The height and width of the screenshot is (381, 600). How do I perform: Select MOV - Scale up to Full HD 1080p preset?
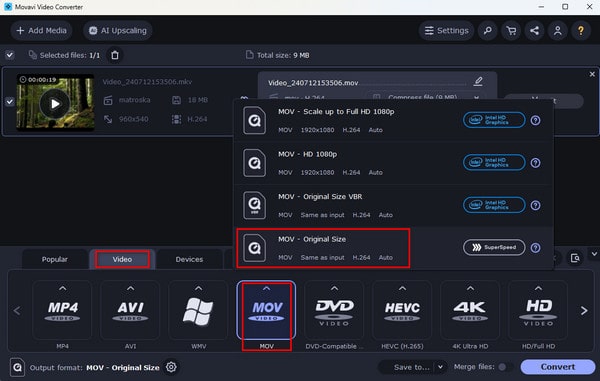(x=393, y=120)
